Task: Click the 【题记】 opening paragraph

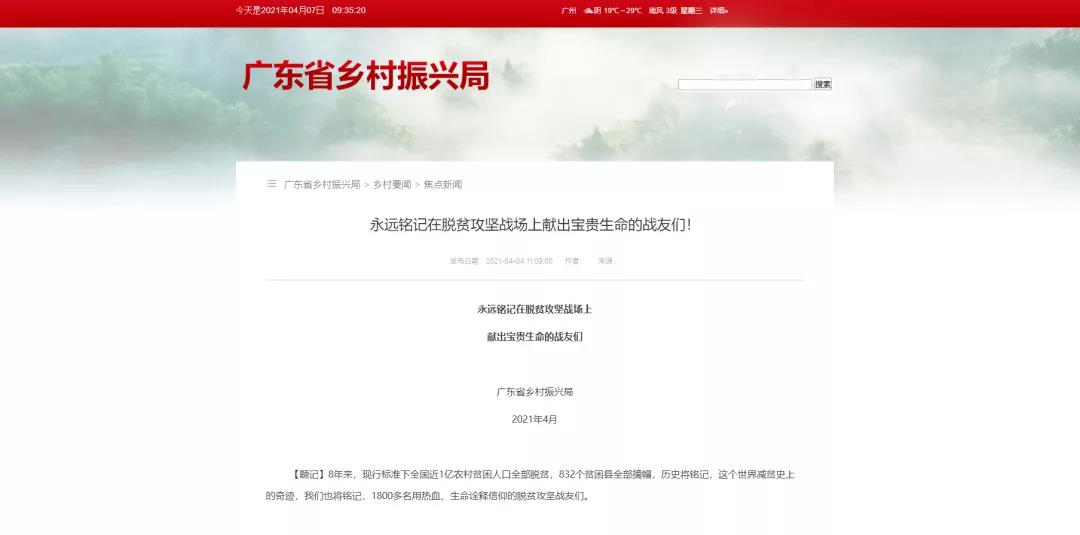Action: 535,484
